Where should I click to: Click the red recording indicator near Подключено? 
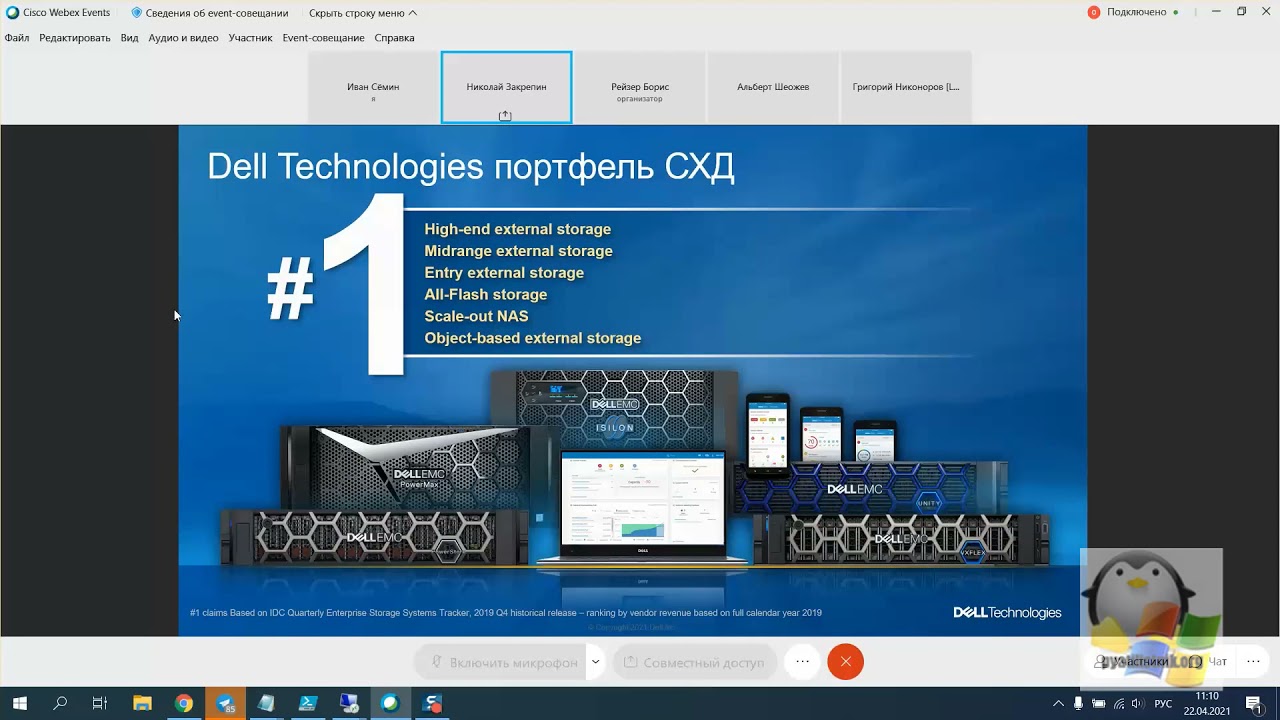pos(1094,12)
